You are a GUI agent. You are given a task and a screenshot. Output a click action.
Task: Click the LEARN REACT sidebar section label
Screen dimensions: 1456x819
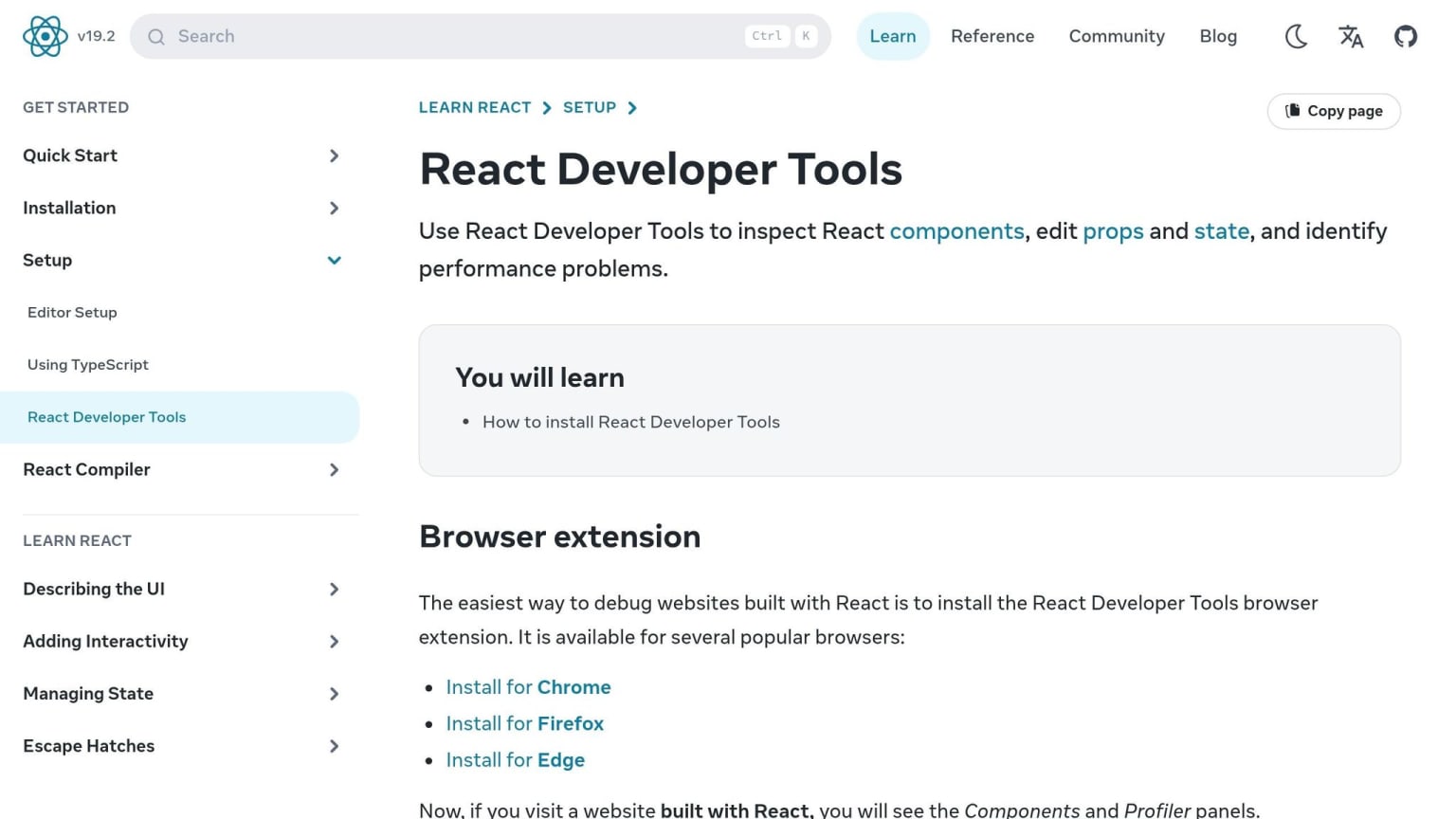coord(77,540)
